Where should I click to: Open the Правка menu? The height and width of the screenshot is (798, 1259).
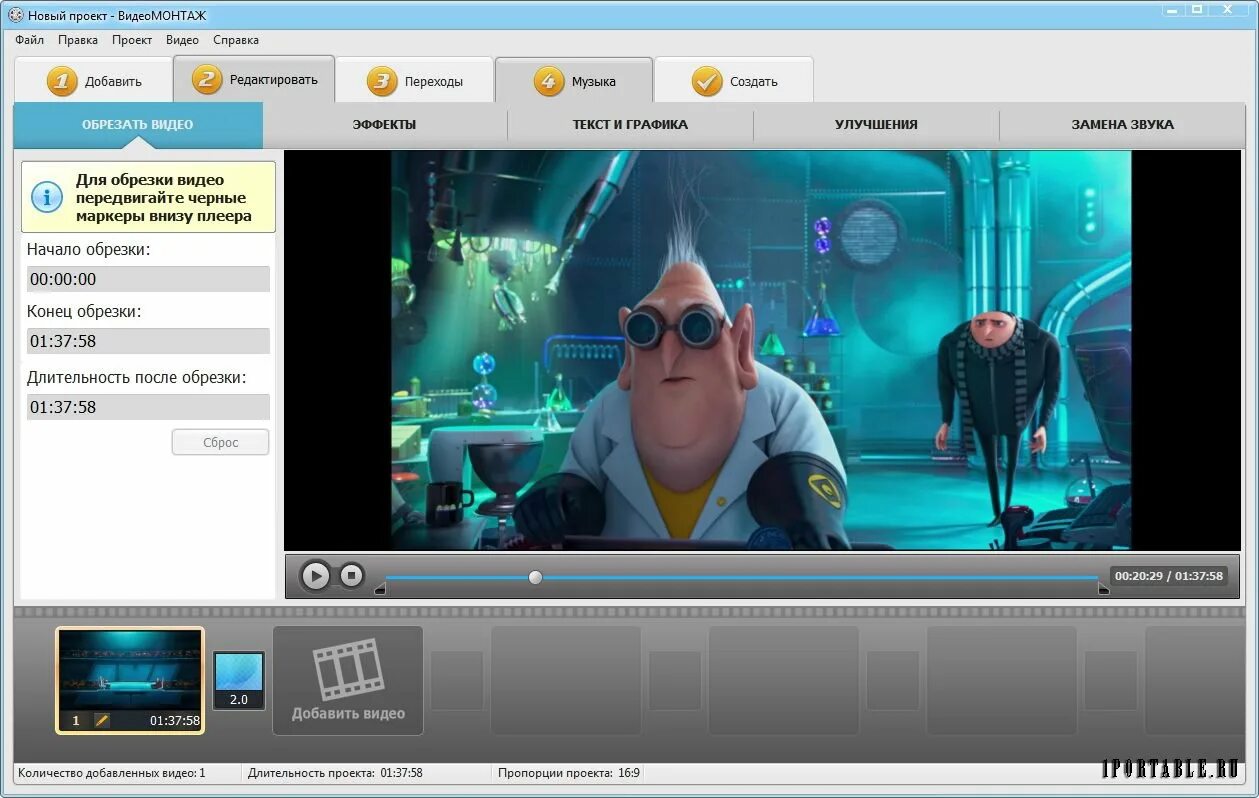pos(78,40)
